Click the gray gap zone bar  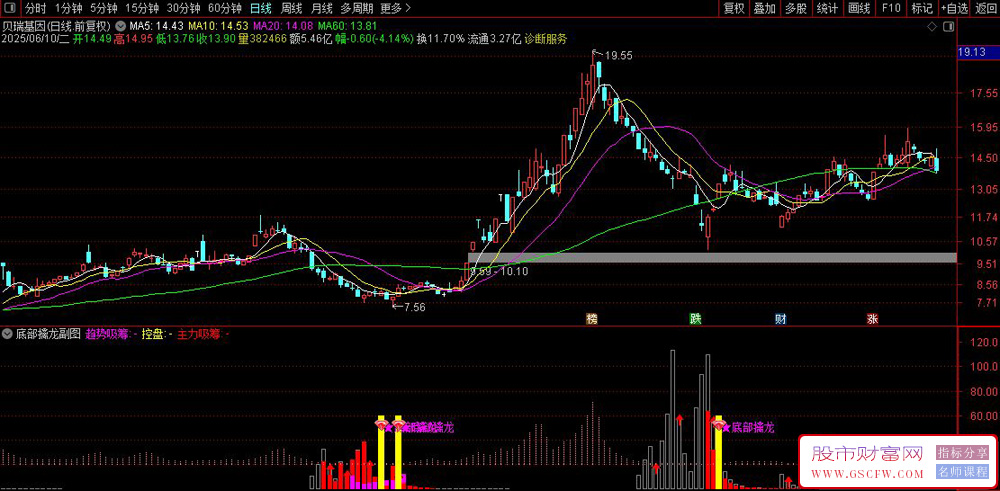pos(712,258)
